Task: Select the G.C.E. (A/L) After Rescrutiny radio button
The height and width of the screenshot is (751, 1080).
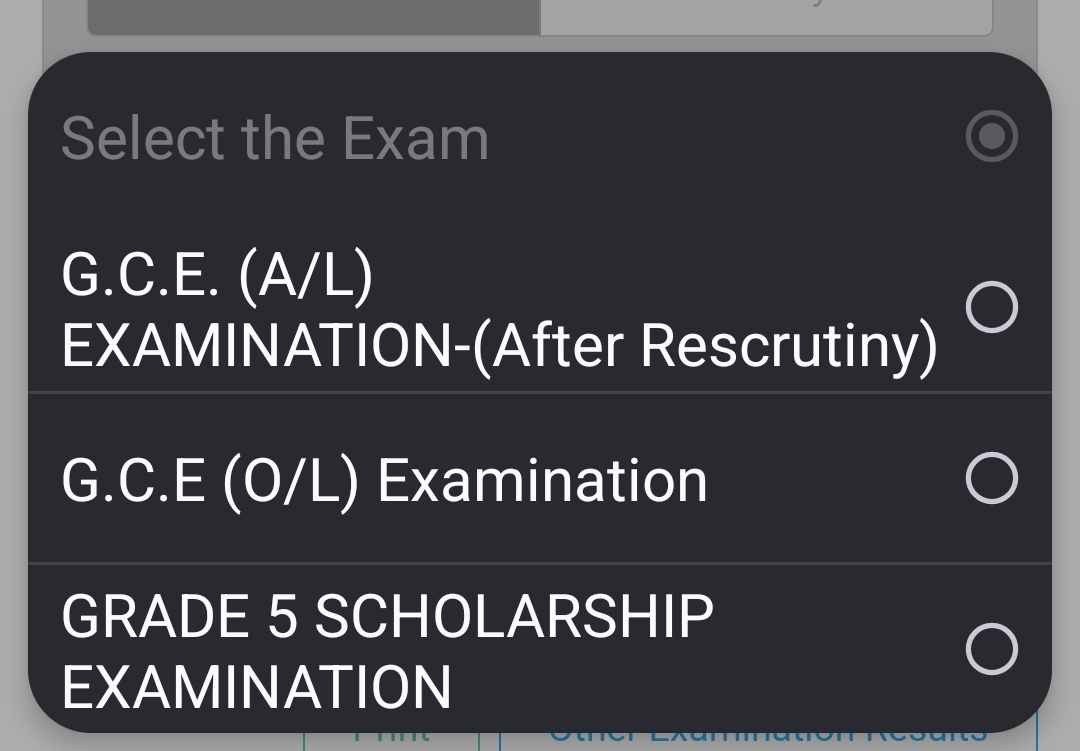Action: point(991,307)
